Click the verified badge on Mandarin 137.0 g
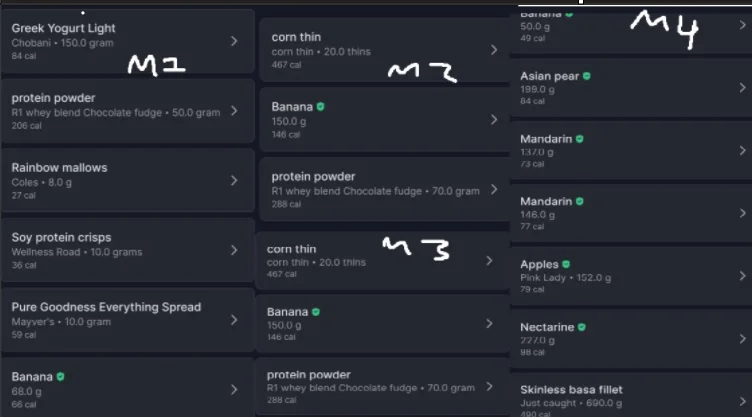The height and width of the screenshot is (417, 752). tap(580, 139)
